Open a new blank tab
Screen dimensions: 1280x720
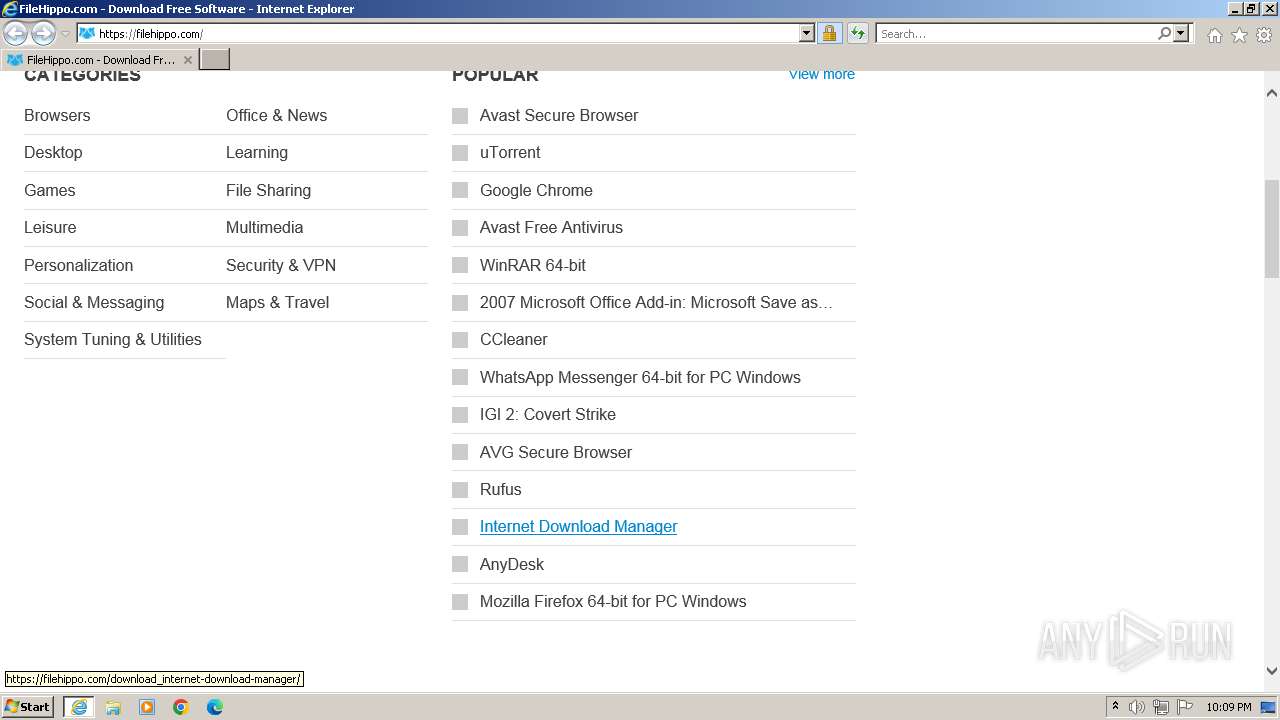coord(215,60)
